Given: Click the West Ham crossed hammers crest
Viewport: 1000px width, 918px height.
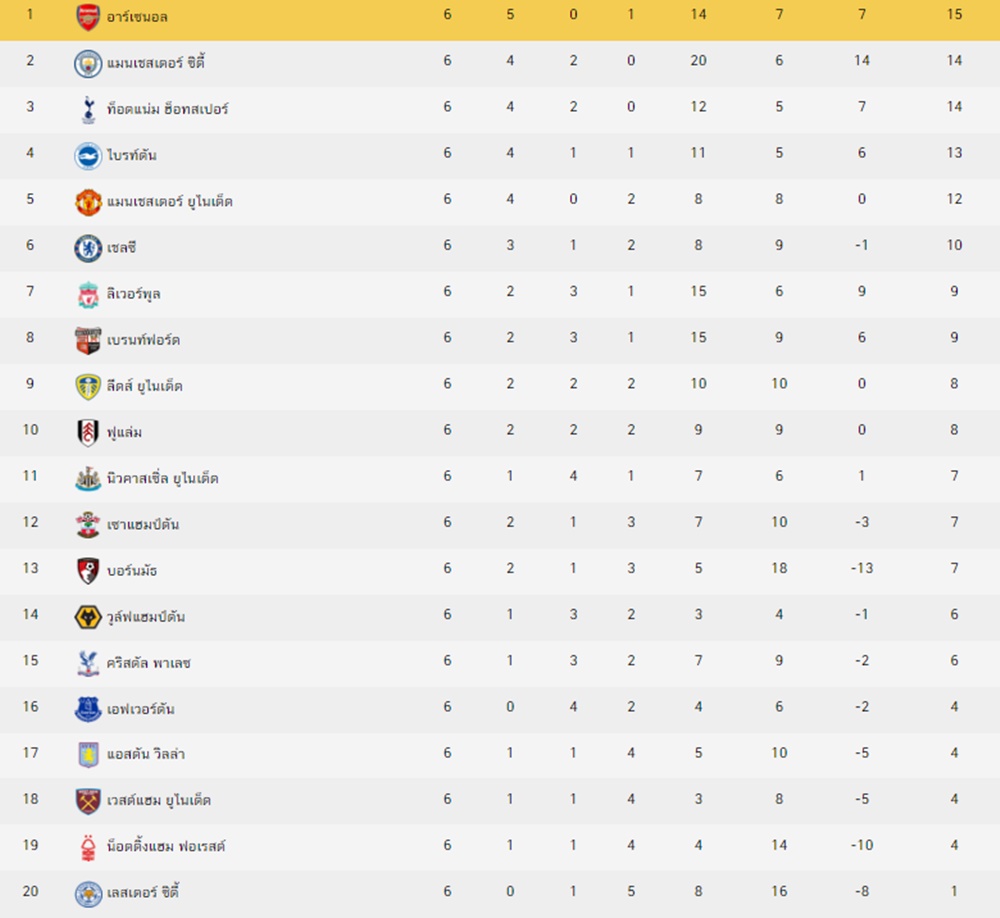Looking at the screenshot, I should tap(88, 801).
